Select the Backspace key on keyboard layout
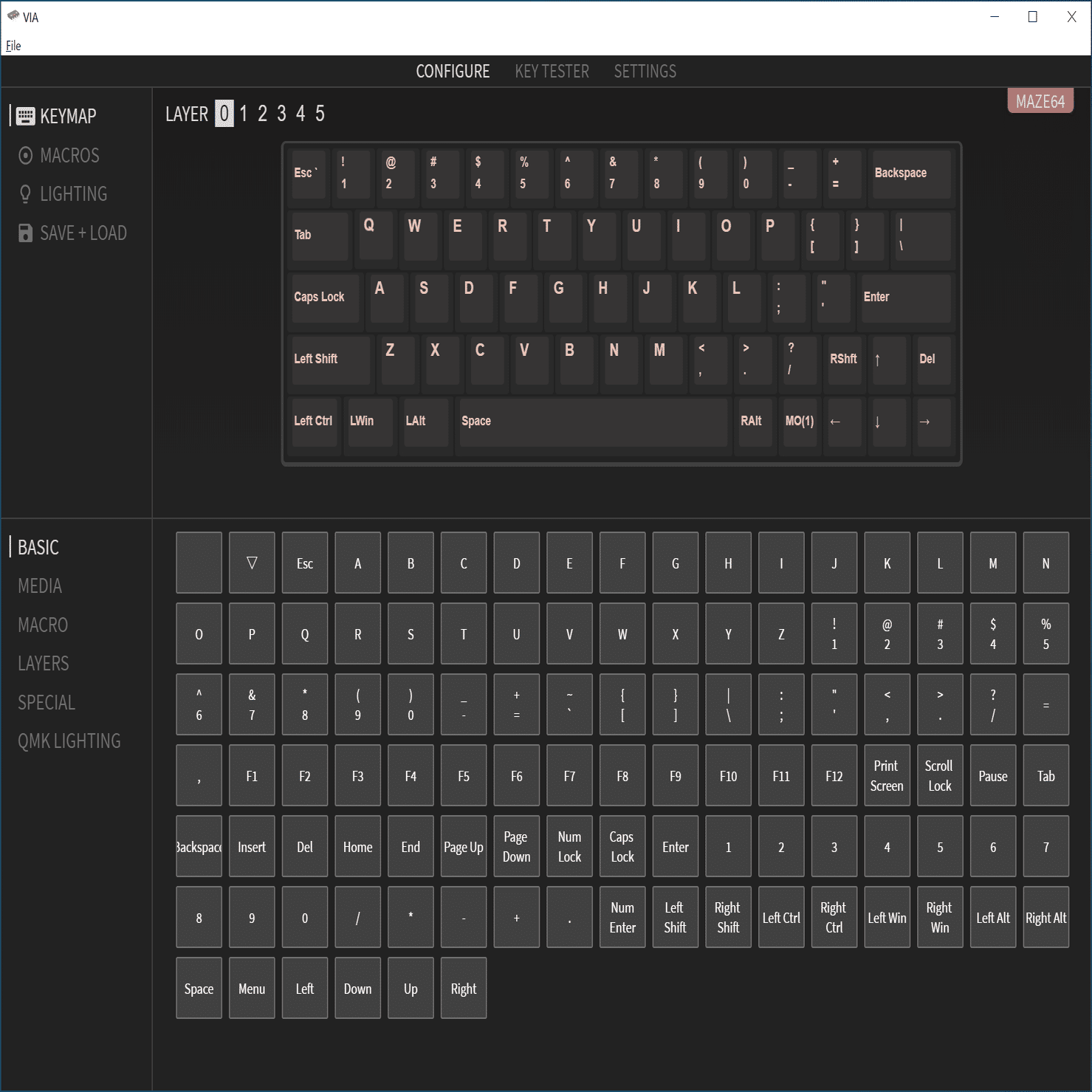 (912, 174)
